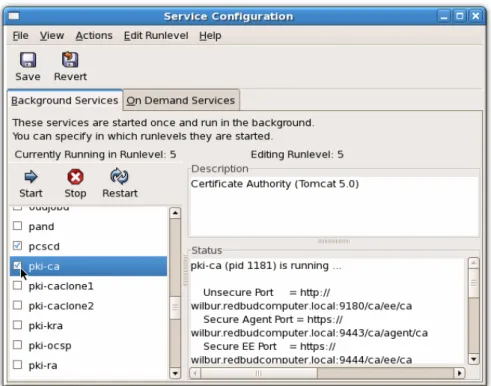Image resolution: width=491 pixels, height=386 pixels.
Task: Click the Status pane scroll up arrow
Action: (x=474, y=263)
